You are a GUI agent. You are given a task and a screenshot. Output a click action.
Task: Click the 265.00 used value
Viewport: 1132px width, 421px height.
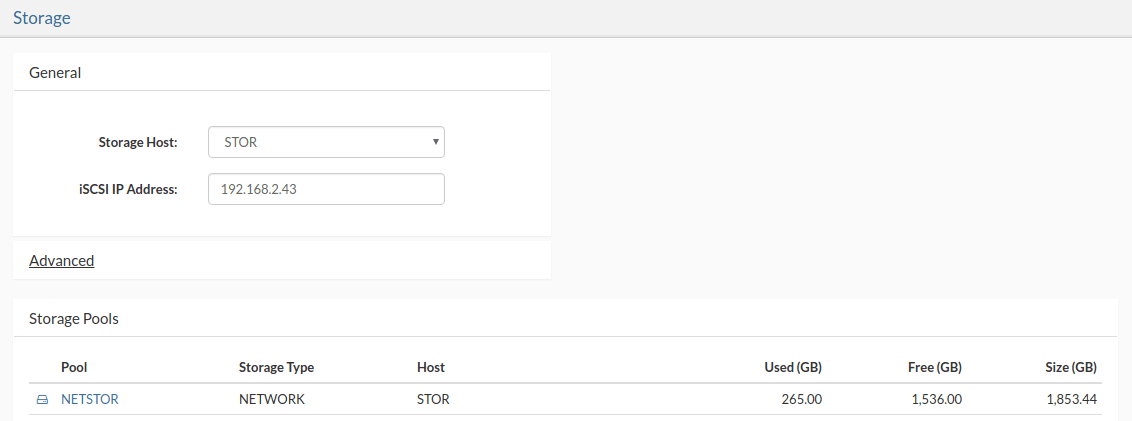(801, 399)
